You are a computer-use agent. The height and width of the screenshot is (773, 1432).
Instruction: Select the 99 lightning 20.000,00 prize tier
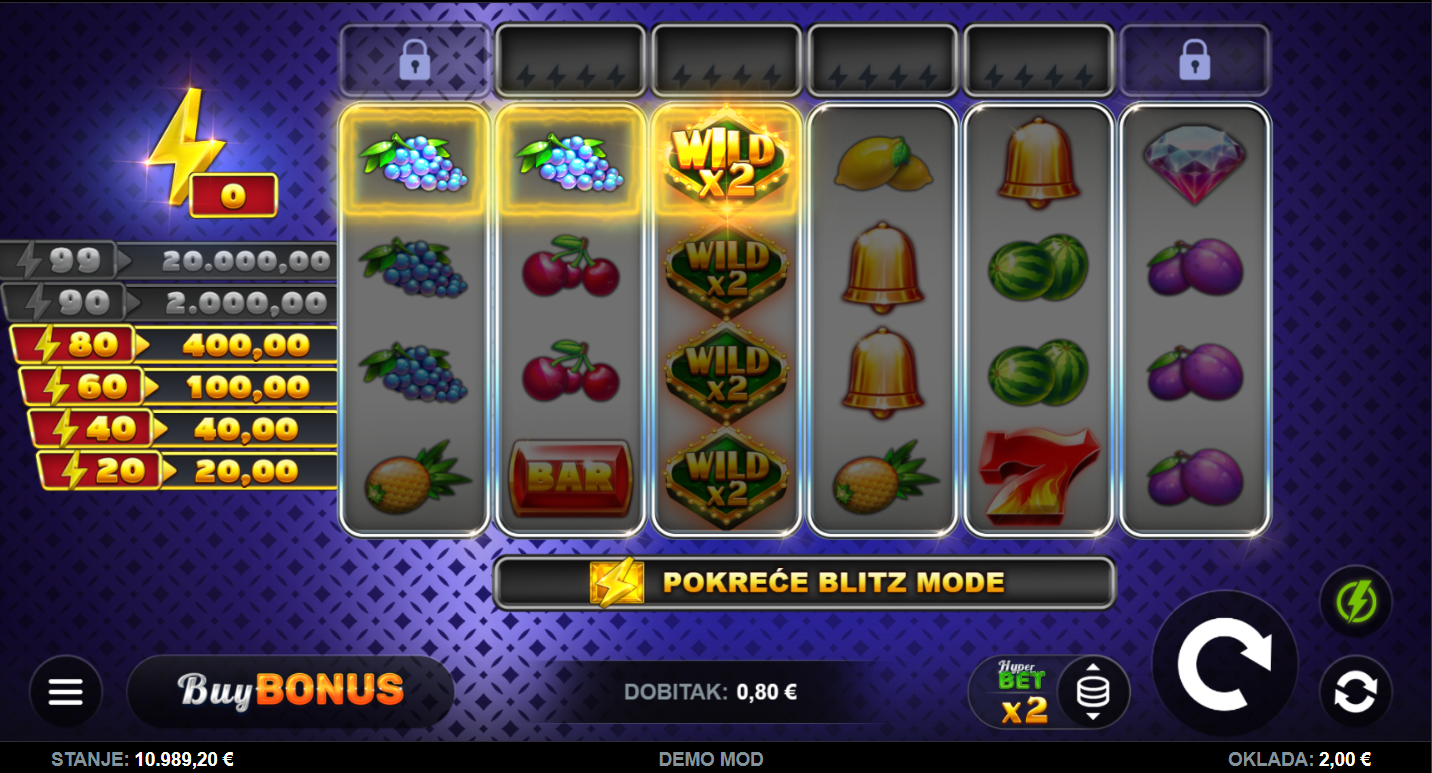click(x=167, y=261)
